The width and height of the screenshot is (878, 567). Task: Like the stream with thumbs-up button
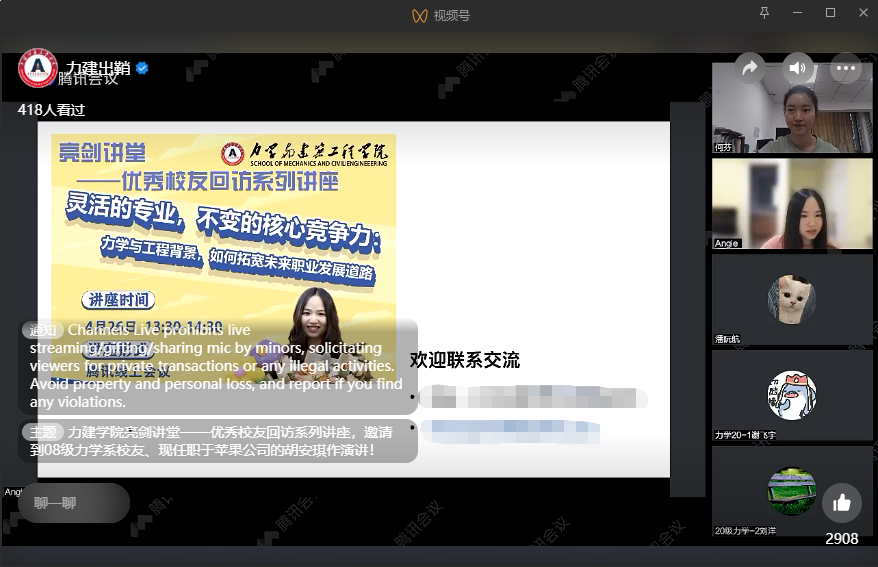pyautogui.click(x=841, y=503)
